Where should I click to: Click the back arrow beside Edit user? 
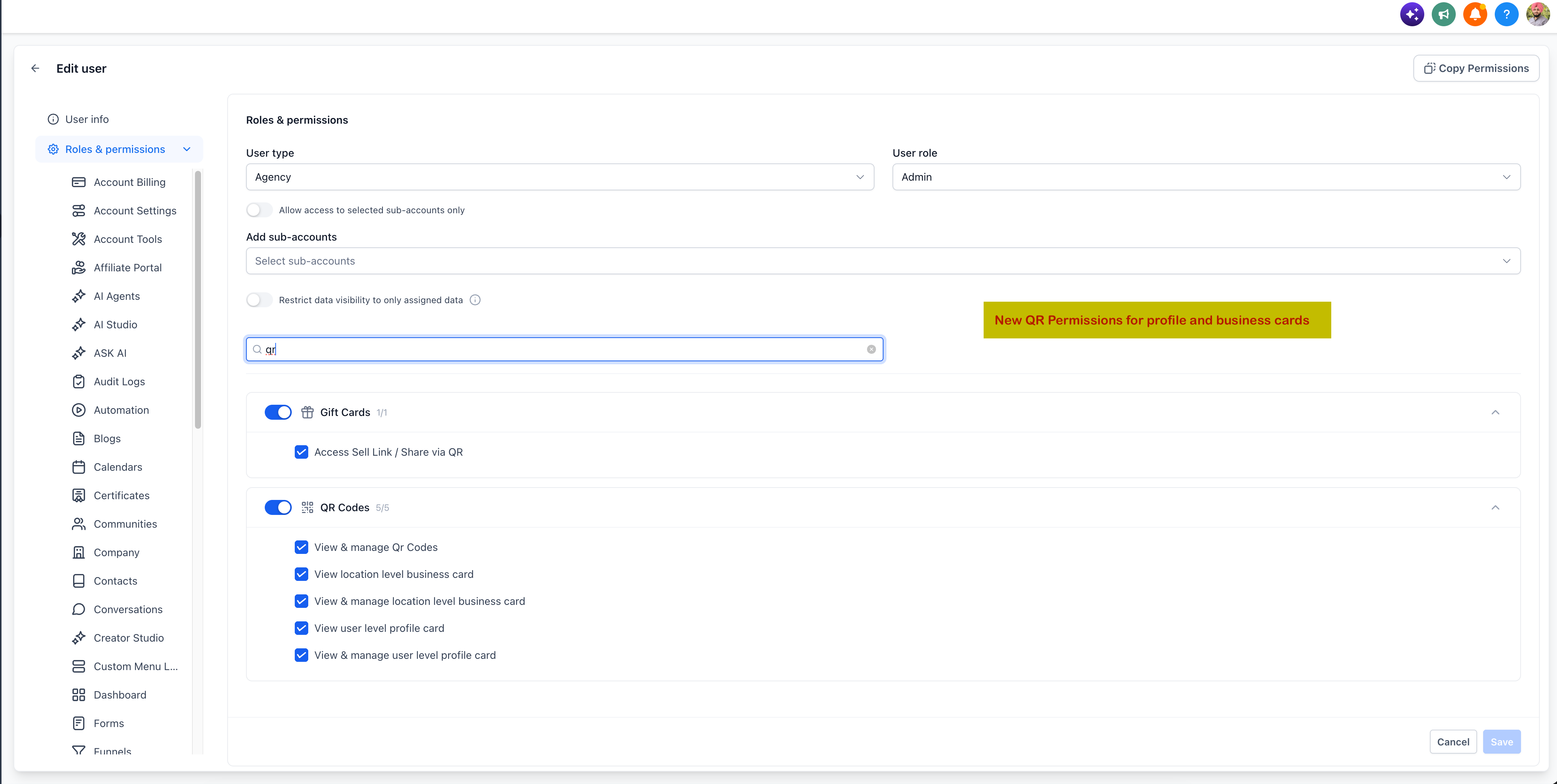(x=35, y=68)
